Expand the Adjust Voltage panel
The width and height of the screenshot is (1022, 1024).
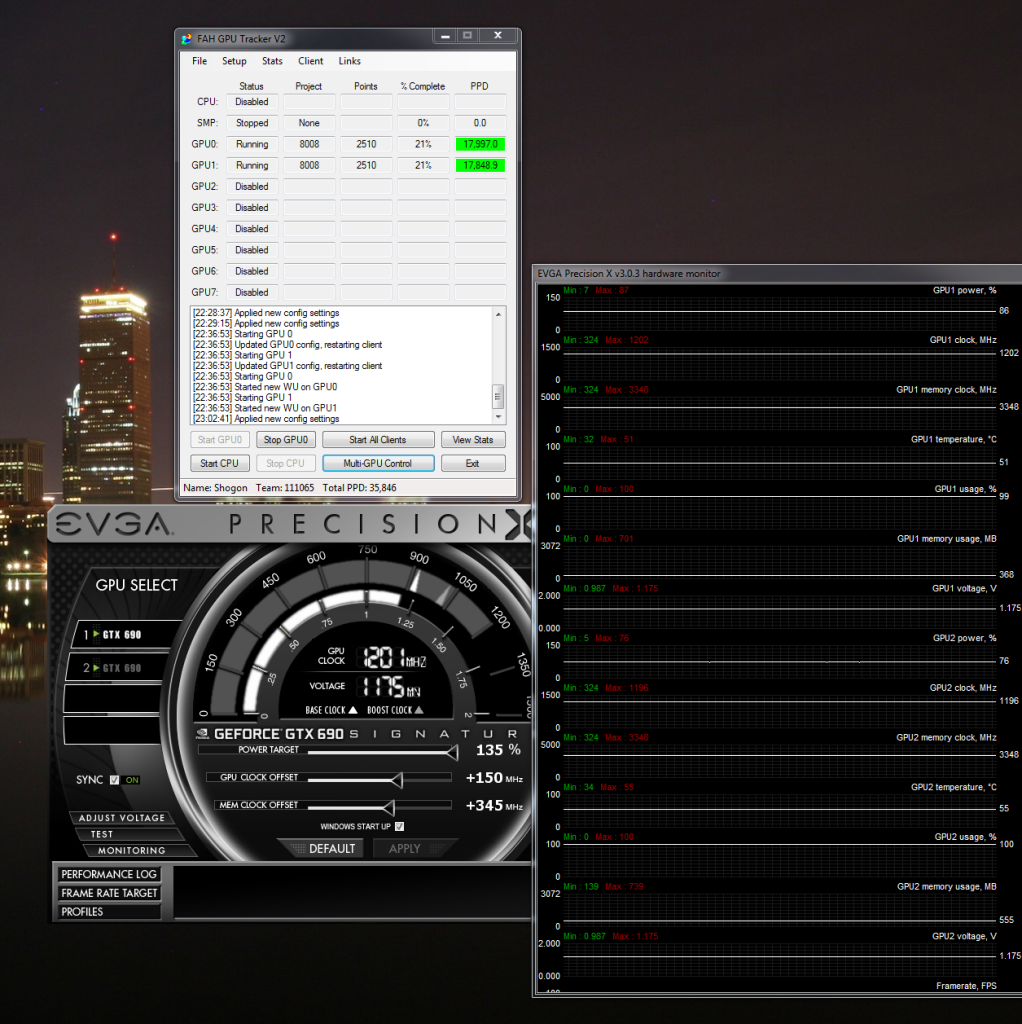pyautogui.click(x=121, y=818)
